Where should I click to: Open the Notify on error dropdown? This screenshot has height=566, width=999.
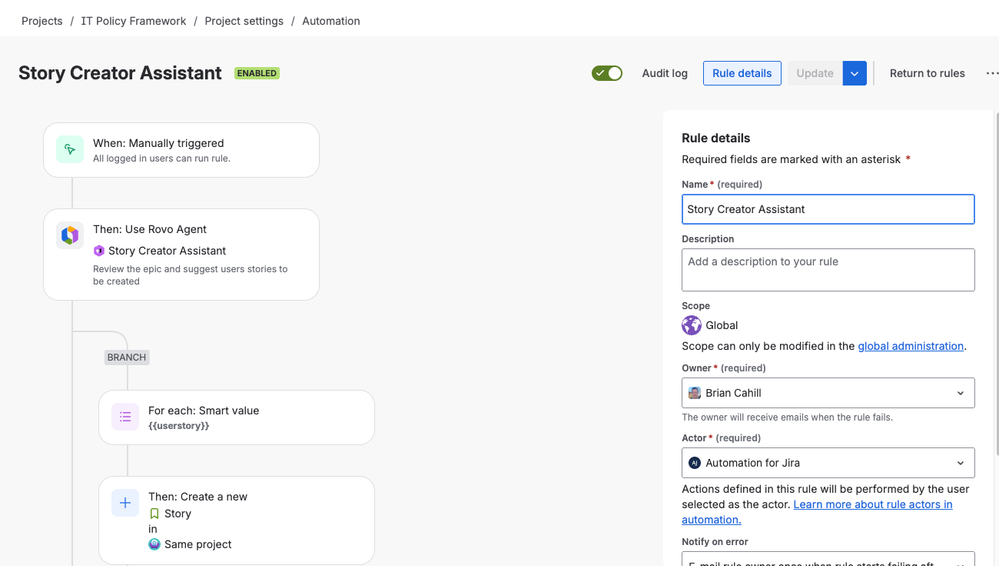tap(828, 559)
